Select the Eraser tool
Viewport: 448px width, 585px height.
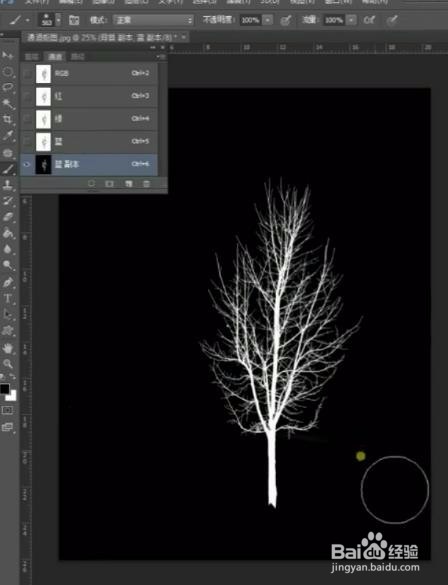[x=7, y=217]
